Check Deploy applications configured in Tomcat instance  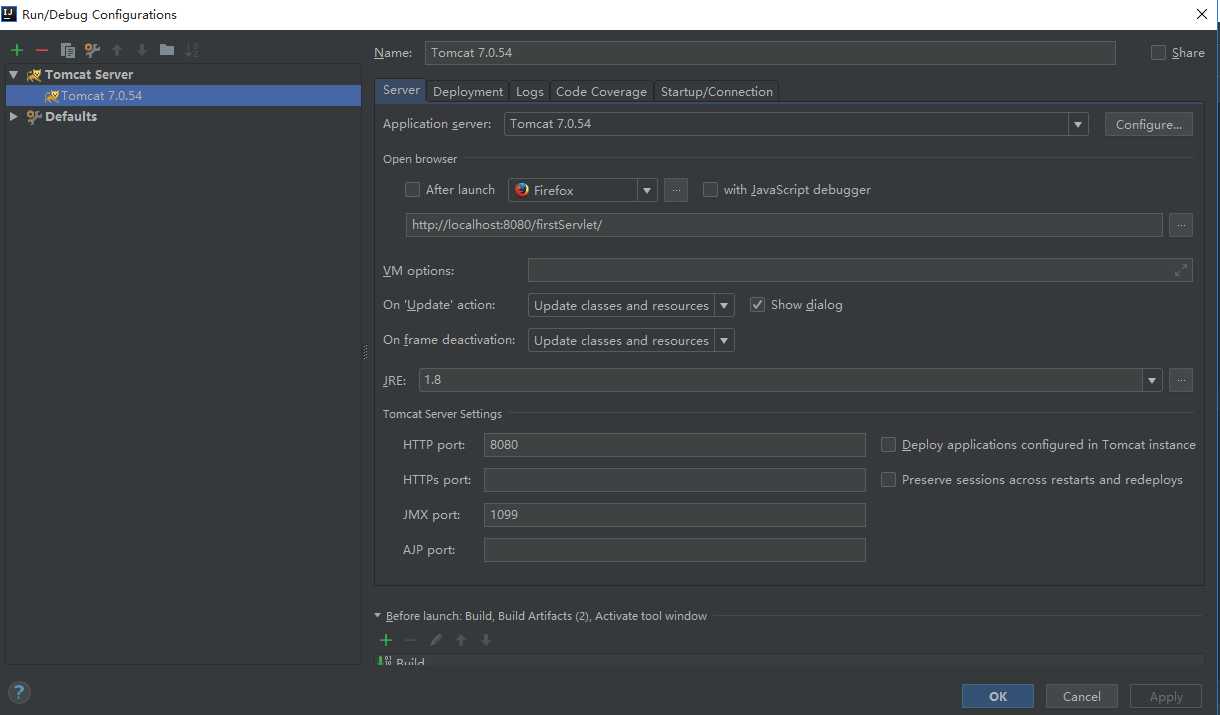tap(888, 445)
